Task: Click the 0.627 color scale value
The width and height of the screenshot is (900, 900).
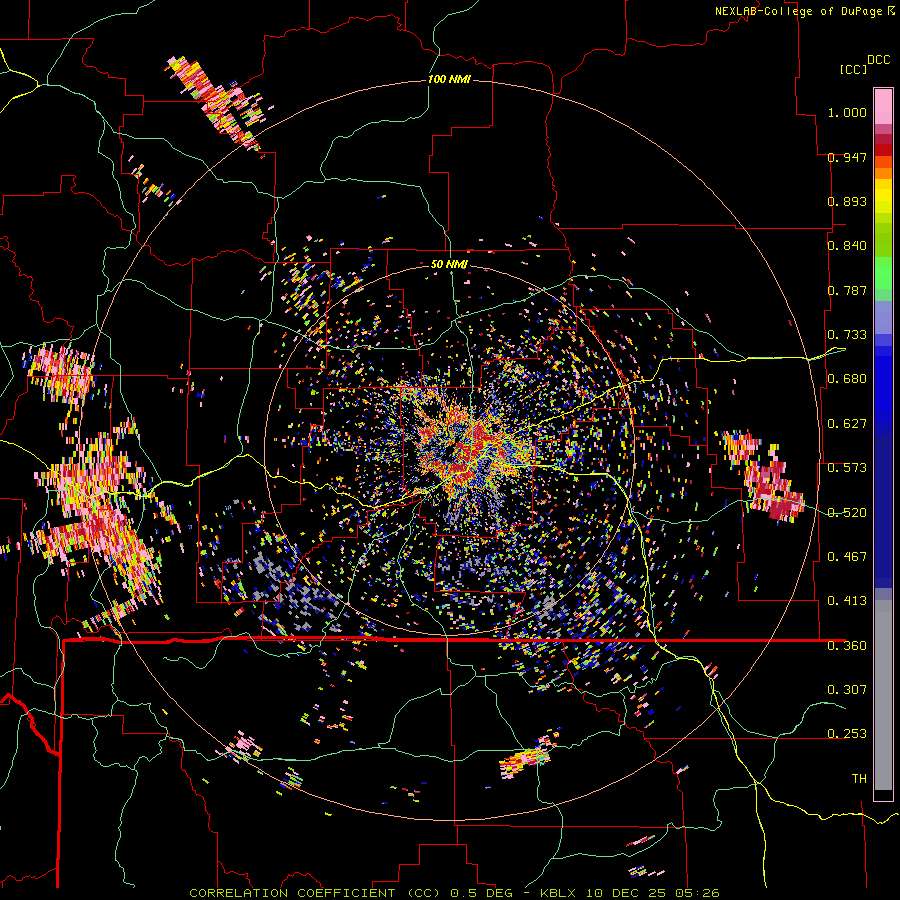Action: click(x=847, y=424)
